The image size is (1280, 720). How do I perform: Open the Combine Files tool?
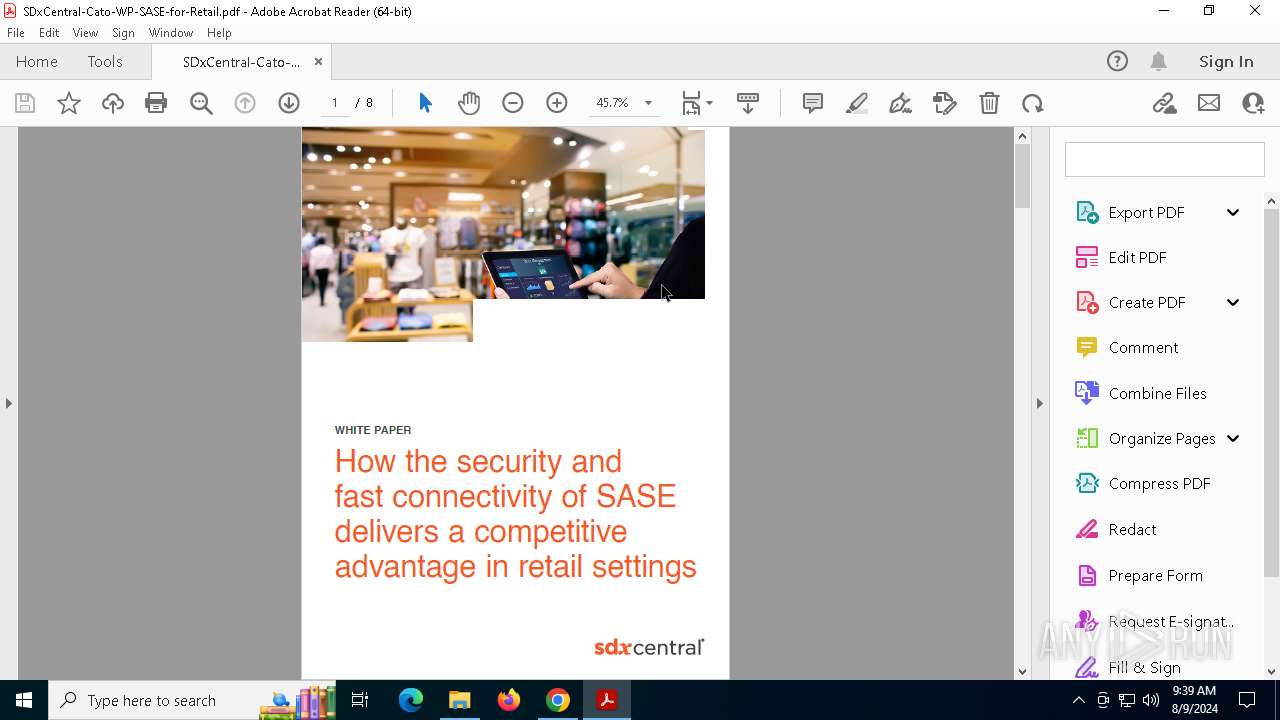point(1157,393)
